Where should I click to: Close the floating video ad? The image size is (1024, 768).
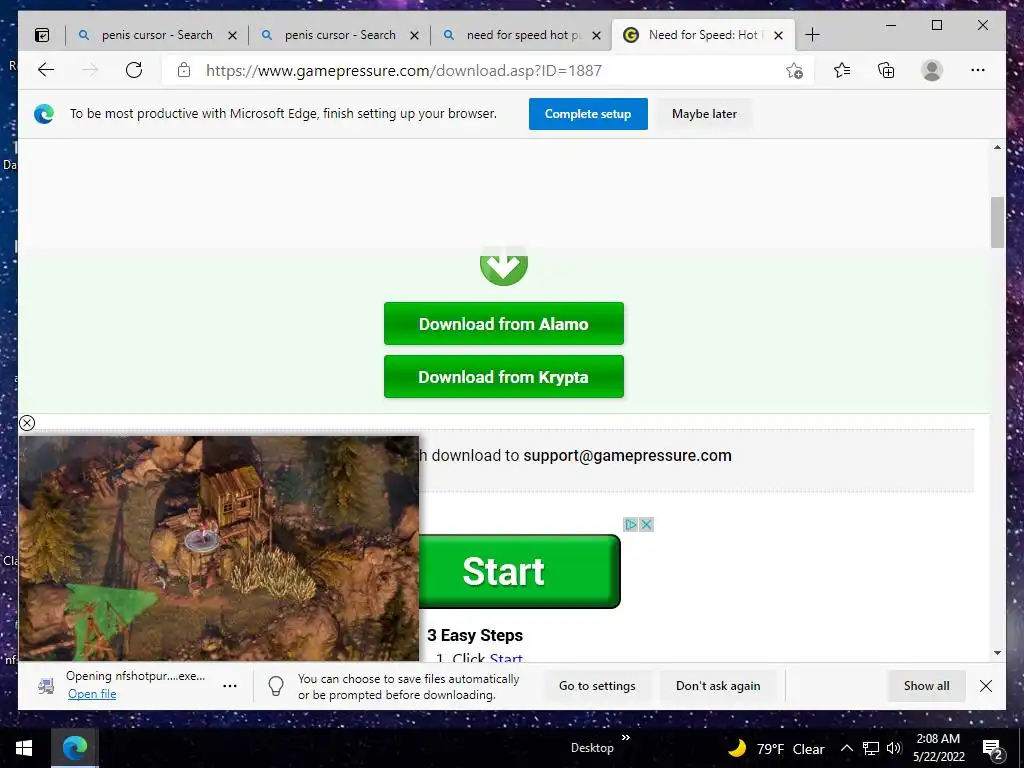pyautogui.click(x=27, y=423)
